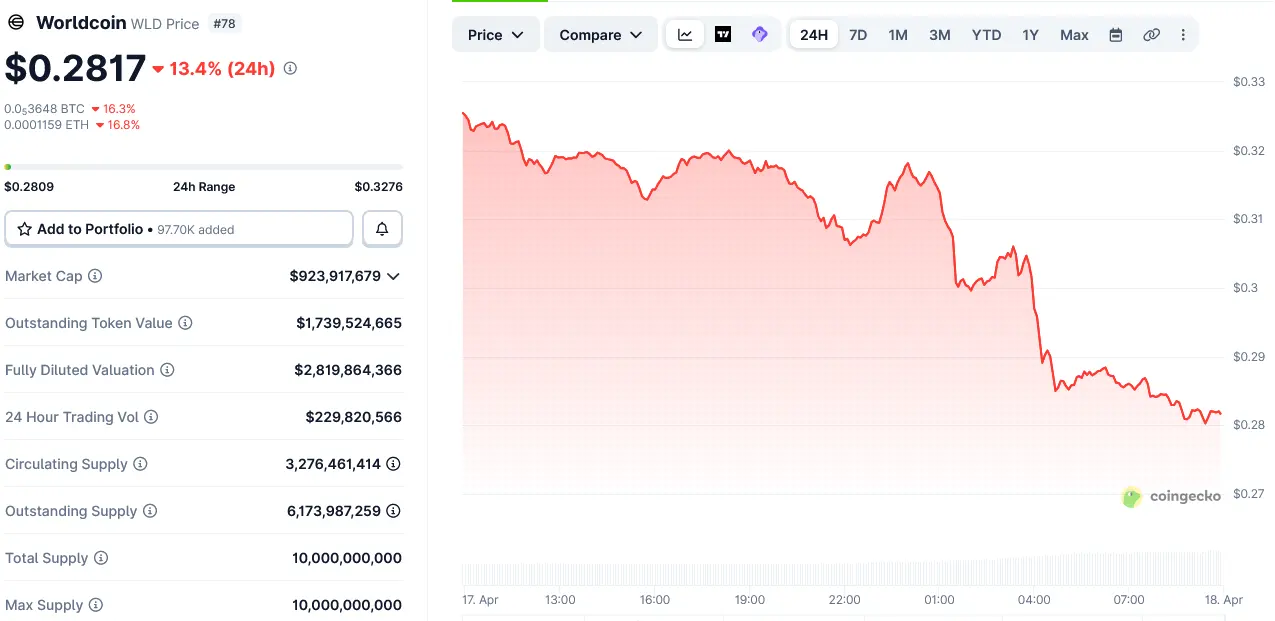The image size is (1275, 621).
Task: Click the Add to Portfolio button
Action: click(x=178, y=228)
